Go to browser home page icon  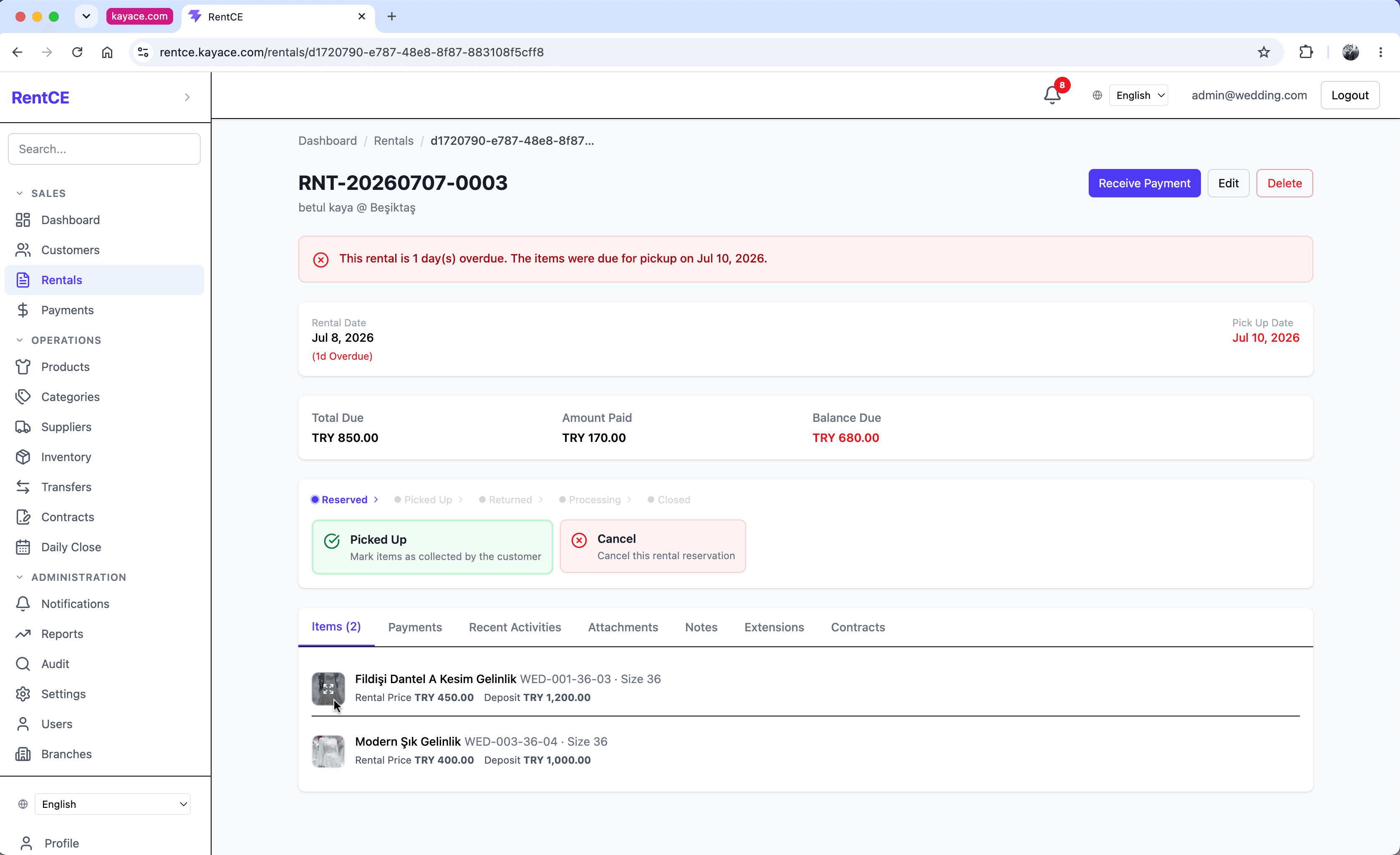coord(107,52)
